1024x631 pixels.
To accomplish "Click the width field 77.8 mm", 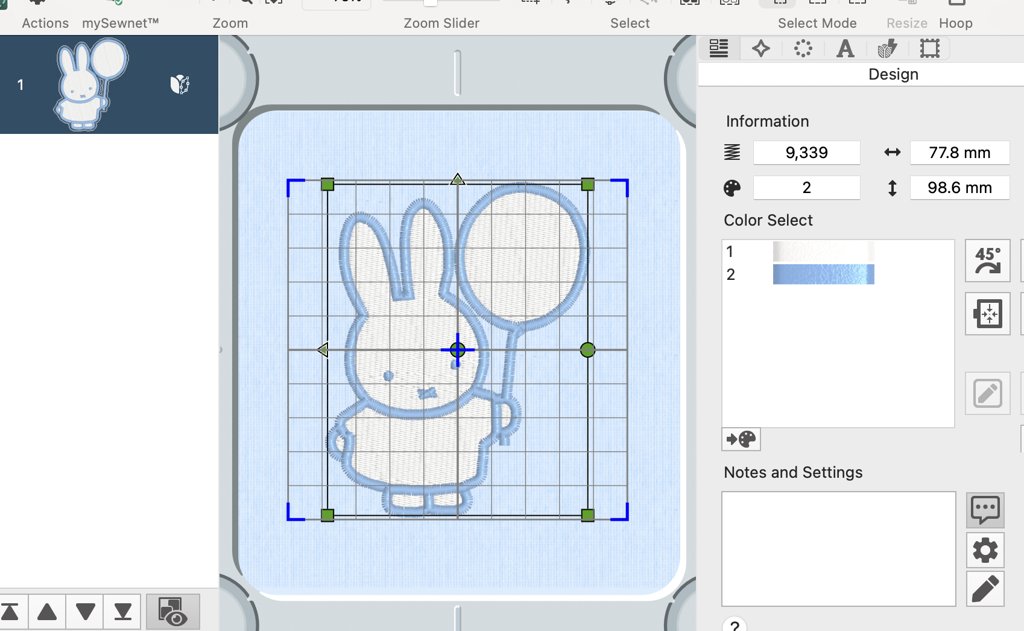I will click(x=959, y=153).
